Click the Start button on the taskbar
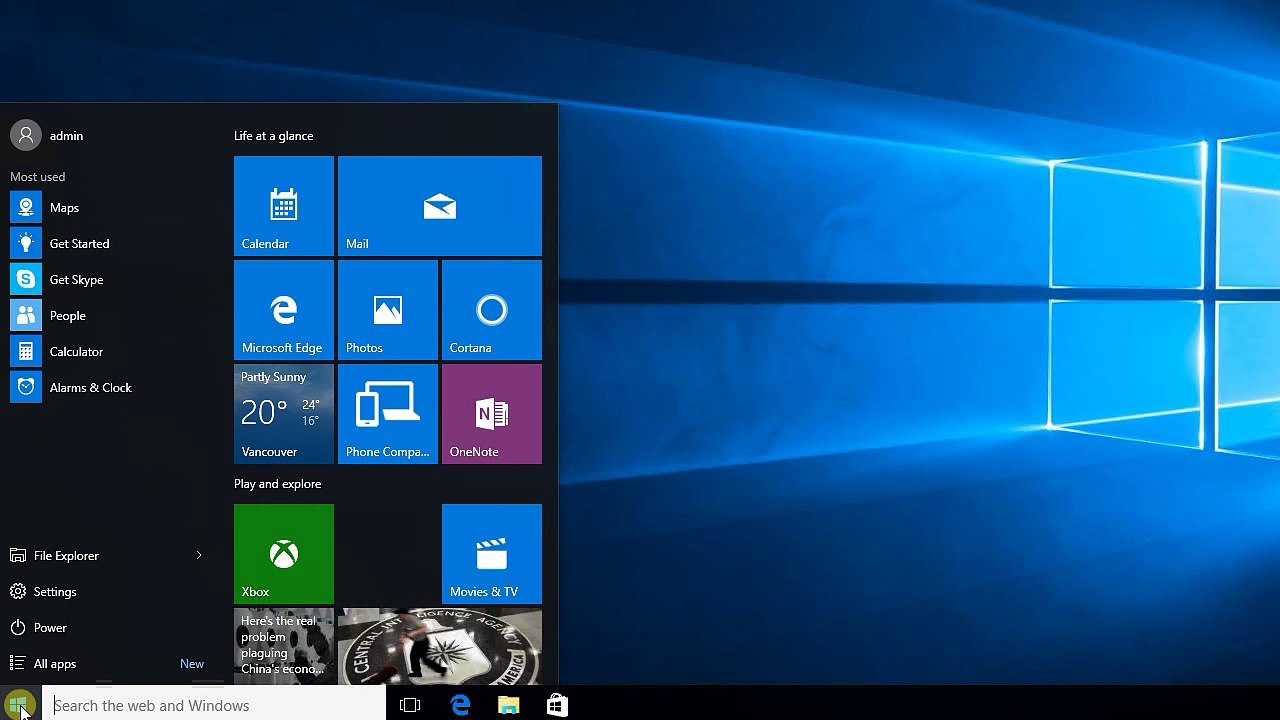 pos(20,705)
